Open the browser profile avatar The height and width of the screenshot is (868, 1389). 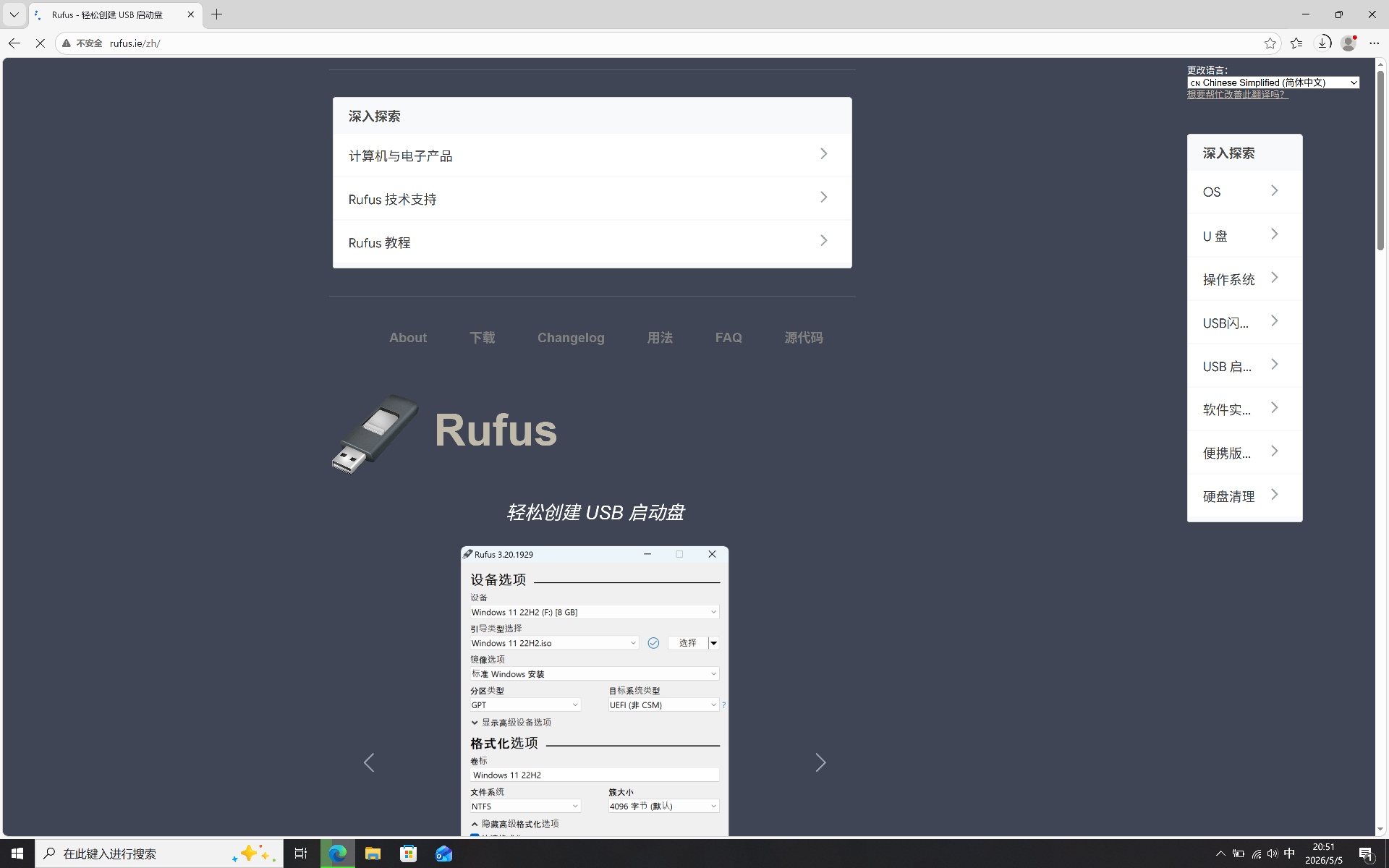[1348, 43]
